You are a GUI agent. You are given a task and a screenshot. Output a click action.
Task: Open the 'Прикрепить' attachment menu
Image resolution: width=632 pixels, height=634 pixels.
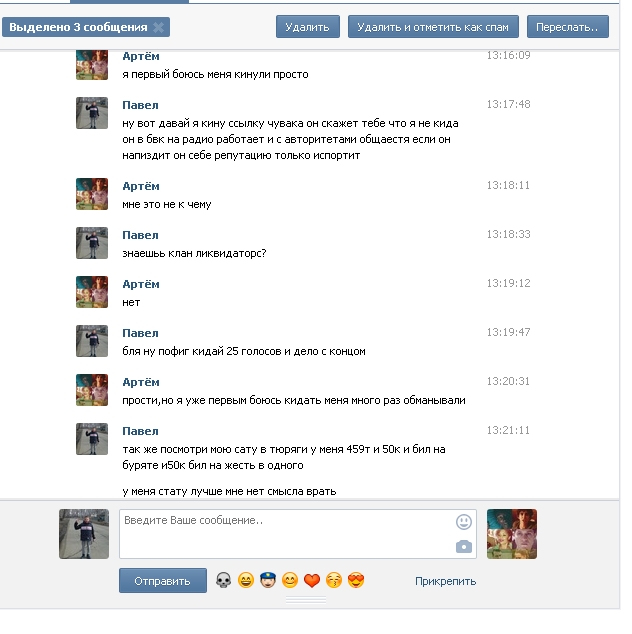coord(445,581)
